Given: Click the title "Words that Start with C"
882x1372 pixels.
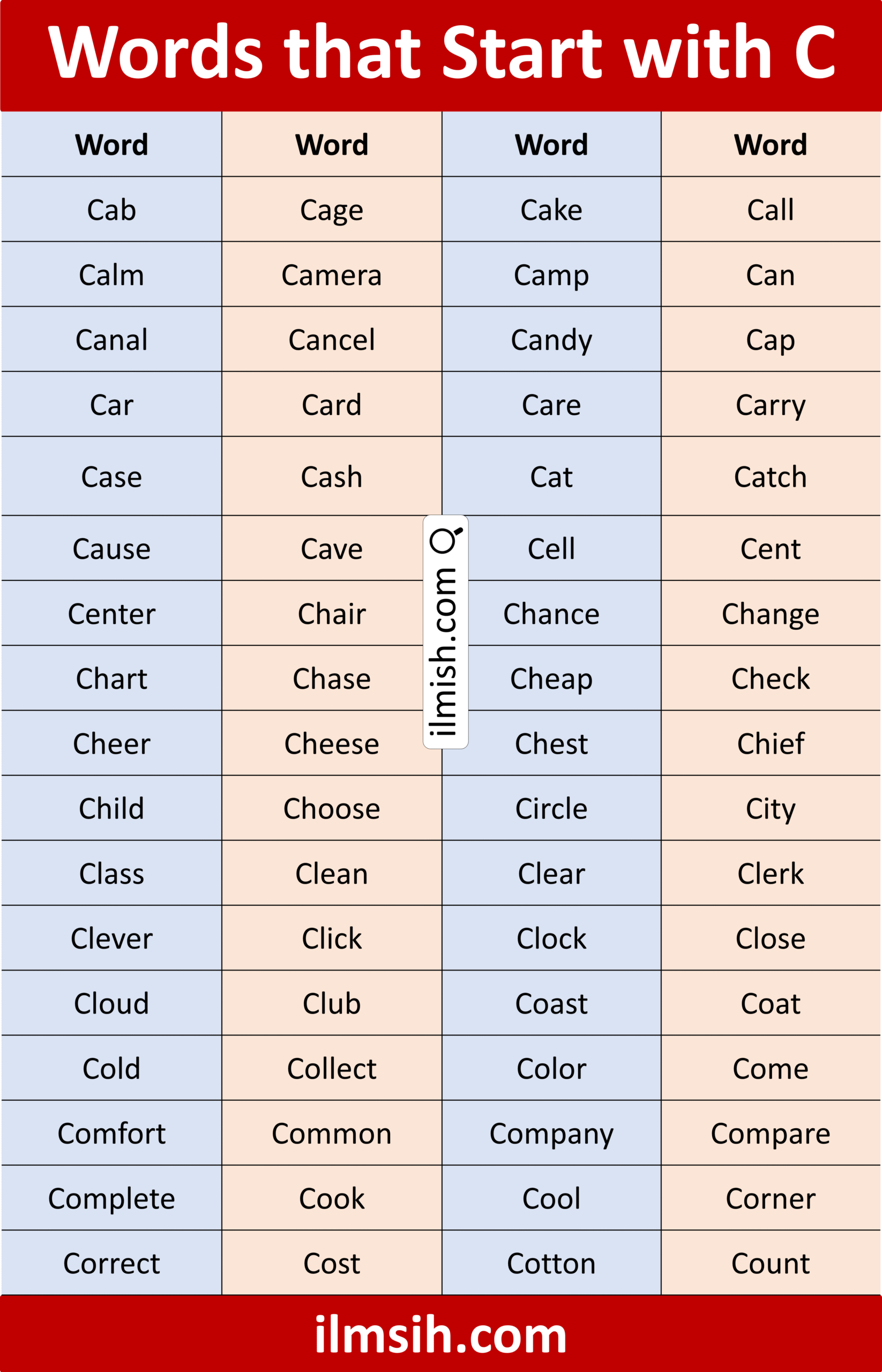Looking at the screenshot, I should 441,51.
